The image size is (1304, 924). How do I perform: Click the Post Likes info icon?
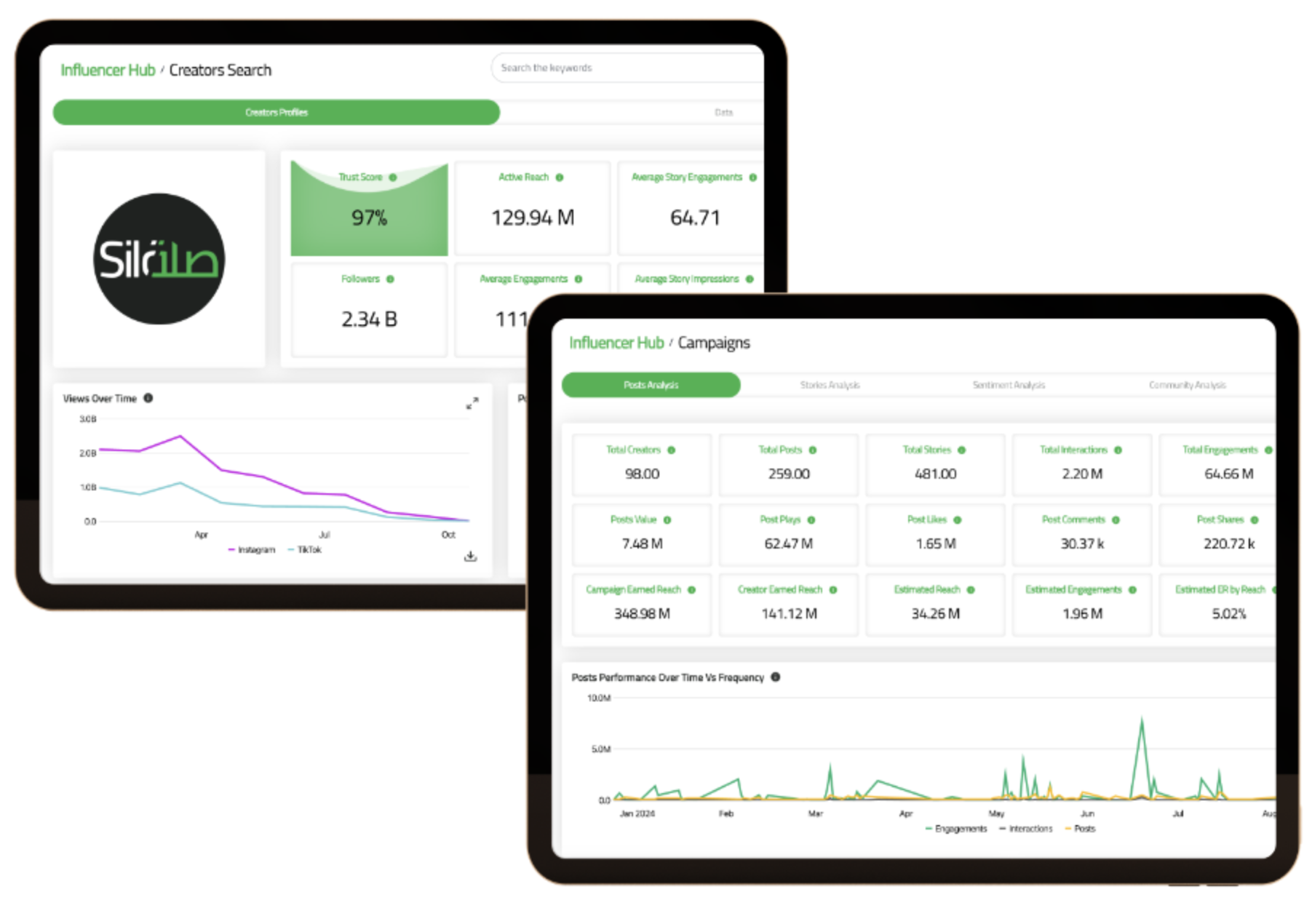pyautogui.click(x=958, y=520)
